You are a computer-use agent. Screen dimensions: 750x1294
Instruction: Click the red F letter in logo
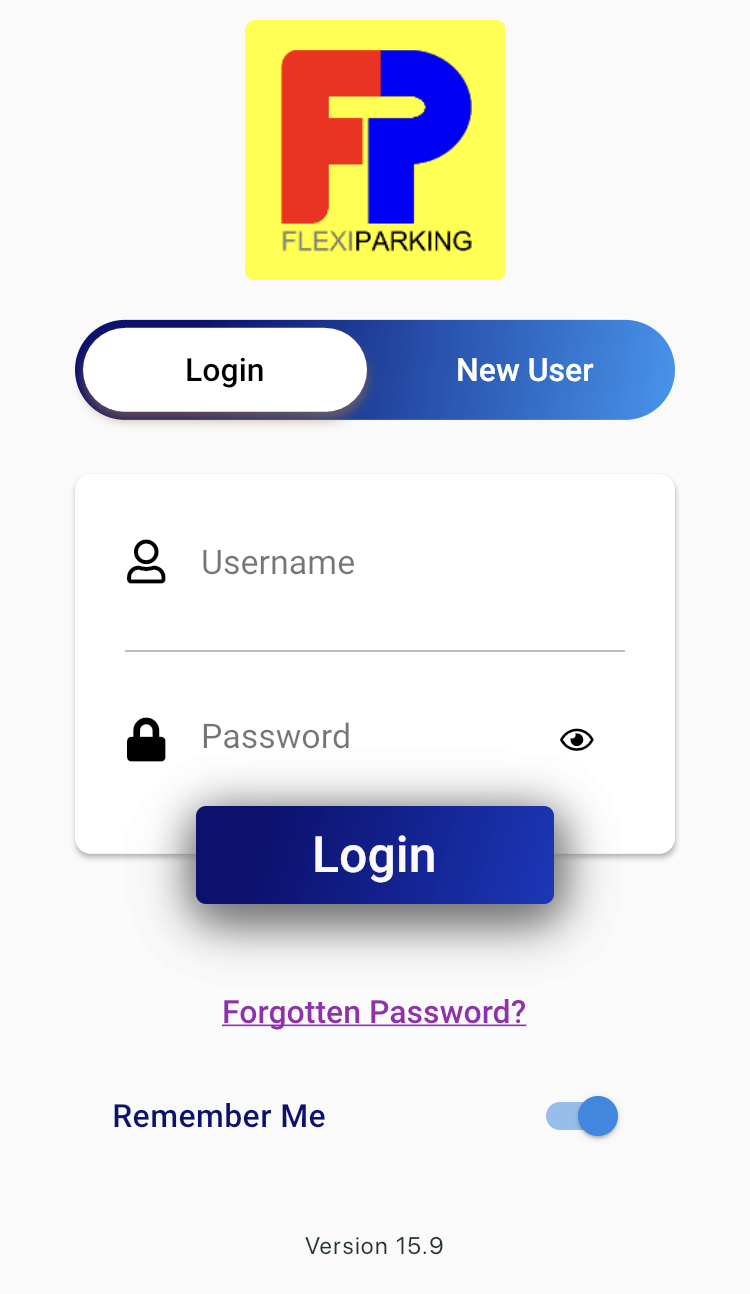pyautogui.click(x=305, y=140)
